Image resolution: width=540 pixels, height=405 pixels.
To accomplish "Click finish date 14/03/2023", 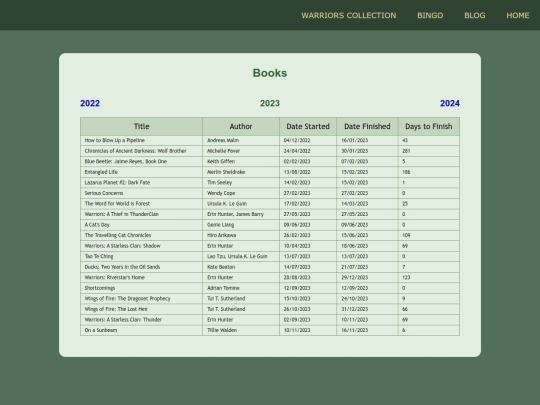I will pos(354,204).
